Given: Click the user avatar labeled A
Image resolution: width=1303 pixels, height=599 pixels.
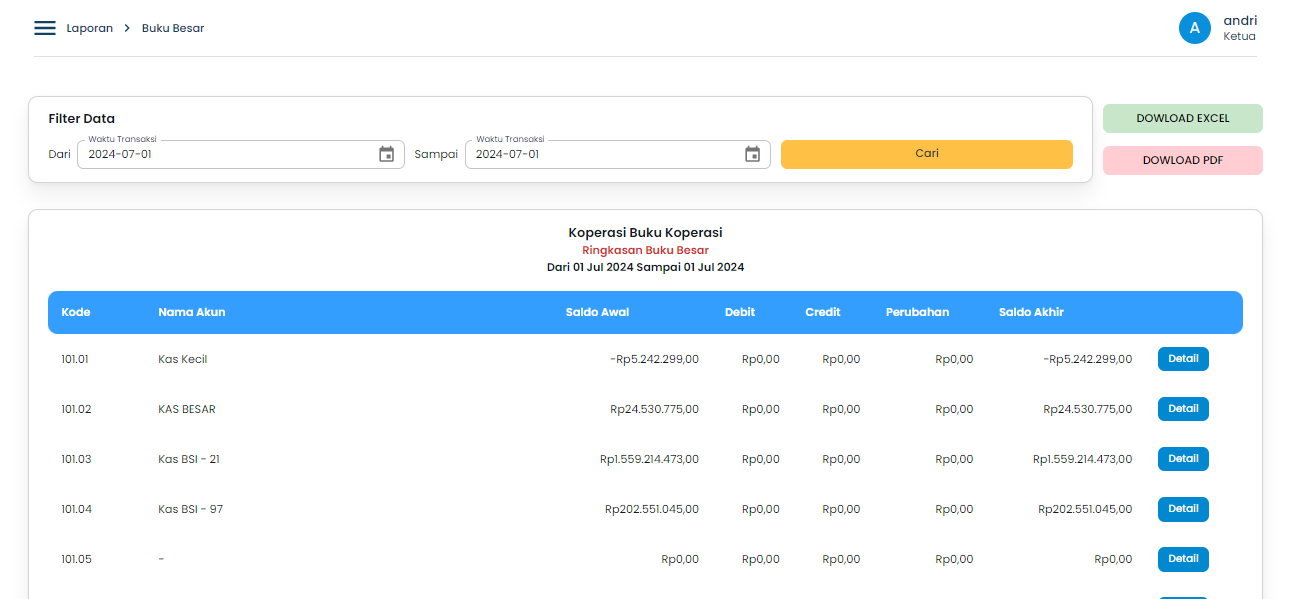Looking at the screenshot, I should point(1195,28).
